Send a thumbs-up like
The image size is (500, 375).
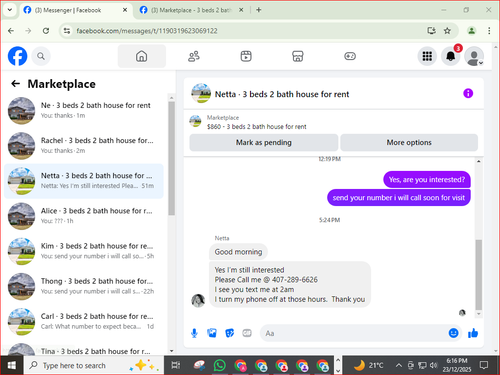(x=473, y=333)
